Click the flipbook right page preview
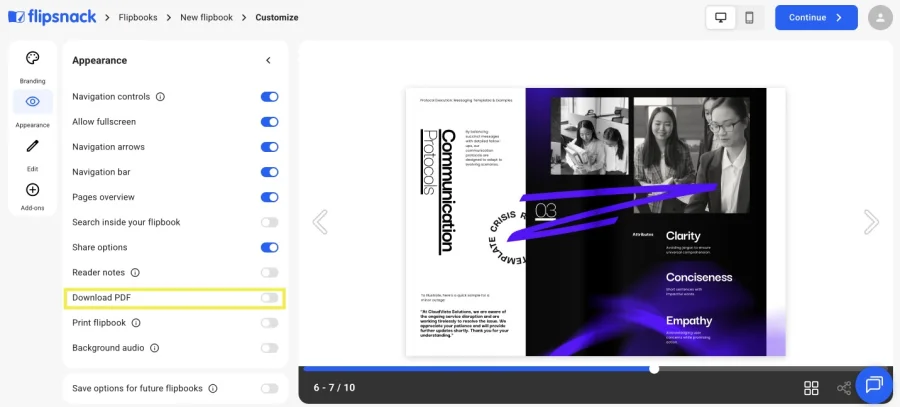 pyautogui.click(x=655, y=222)
